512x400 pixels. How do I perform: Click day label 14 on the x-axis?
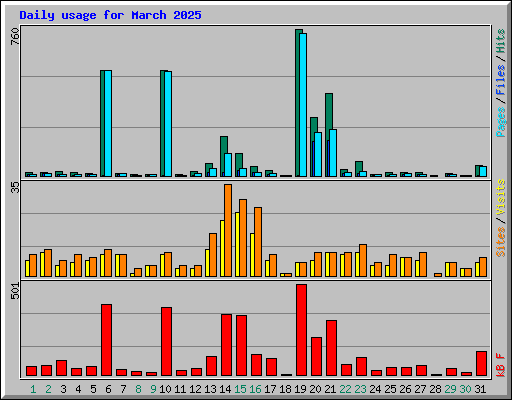click(225, 389)
